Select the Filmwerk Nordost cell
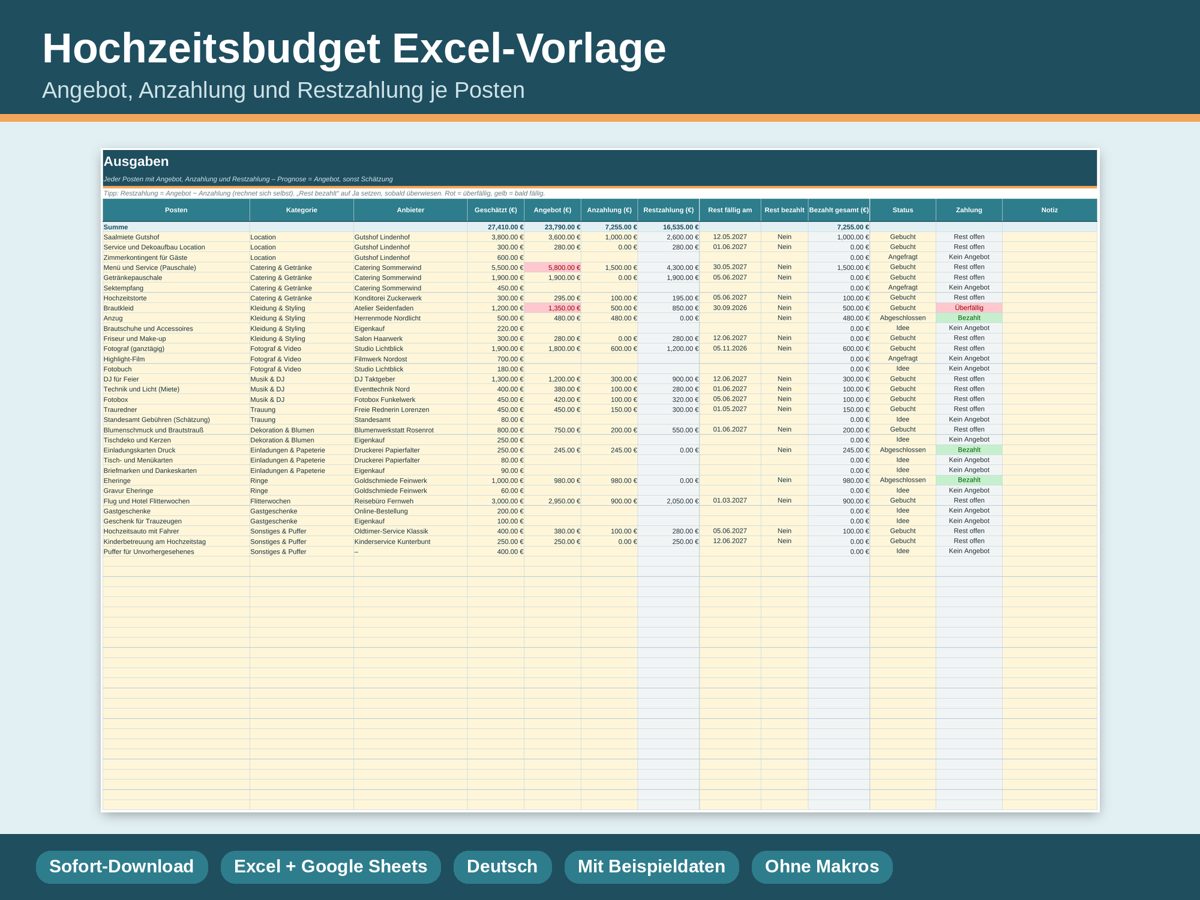Image resolution: width=1200 pixels, height=900 pixels. 410,359
